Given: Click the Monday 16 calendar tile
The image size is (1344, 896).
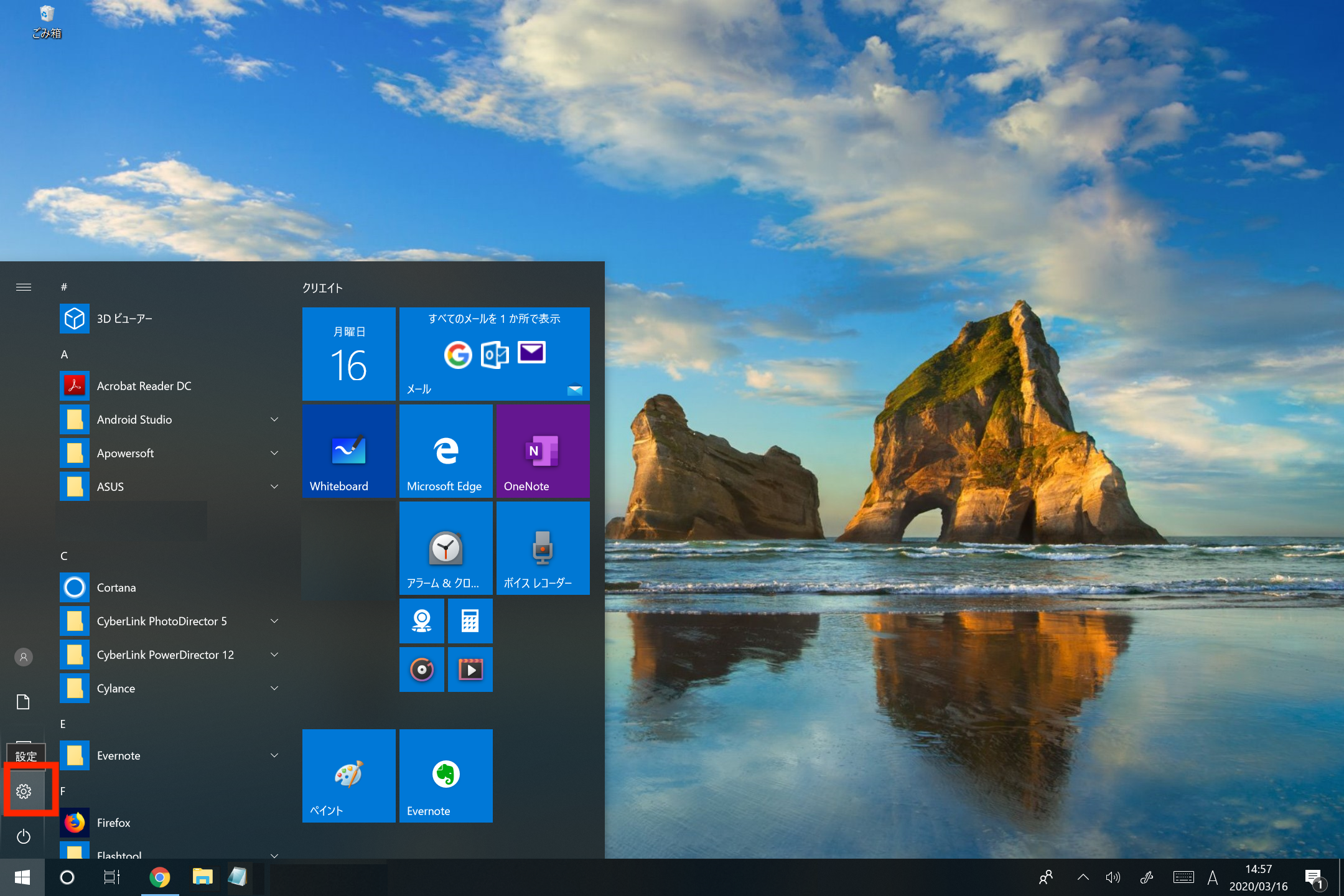Looking at the screenshot, I should [x=348, y=354].
